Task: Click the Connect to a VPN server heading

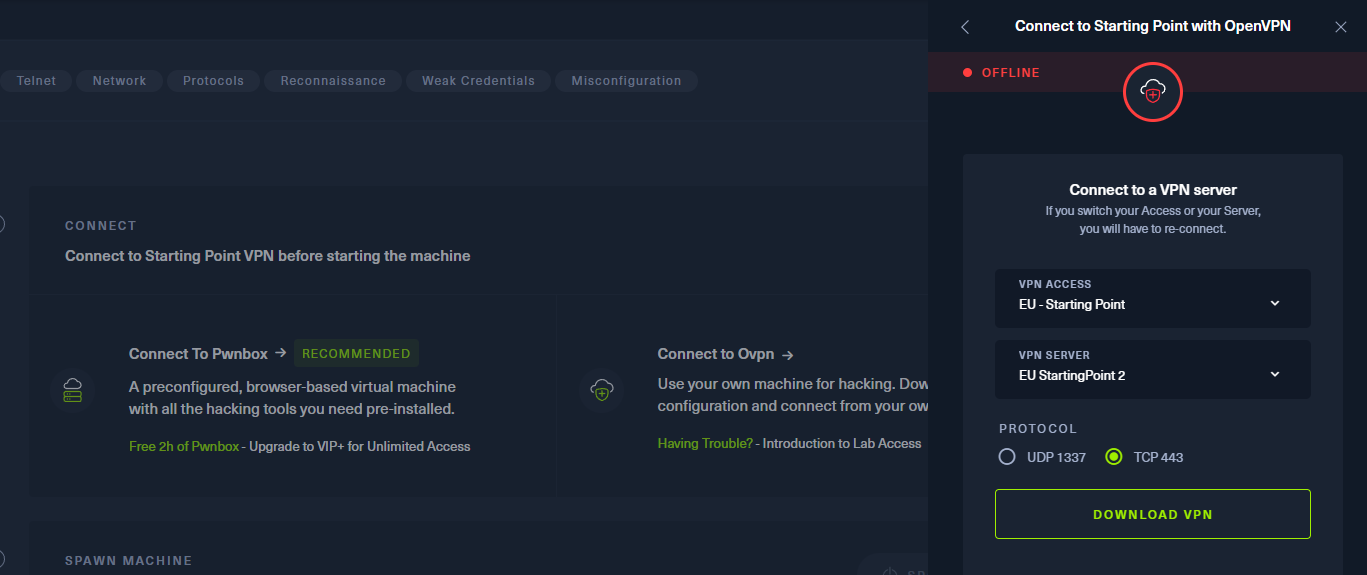Action: [1153, 190]
